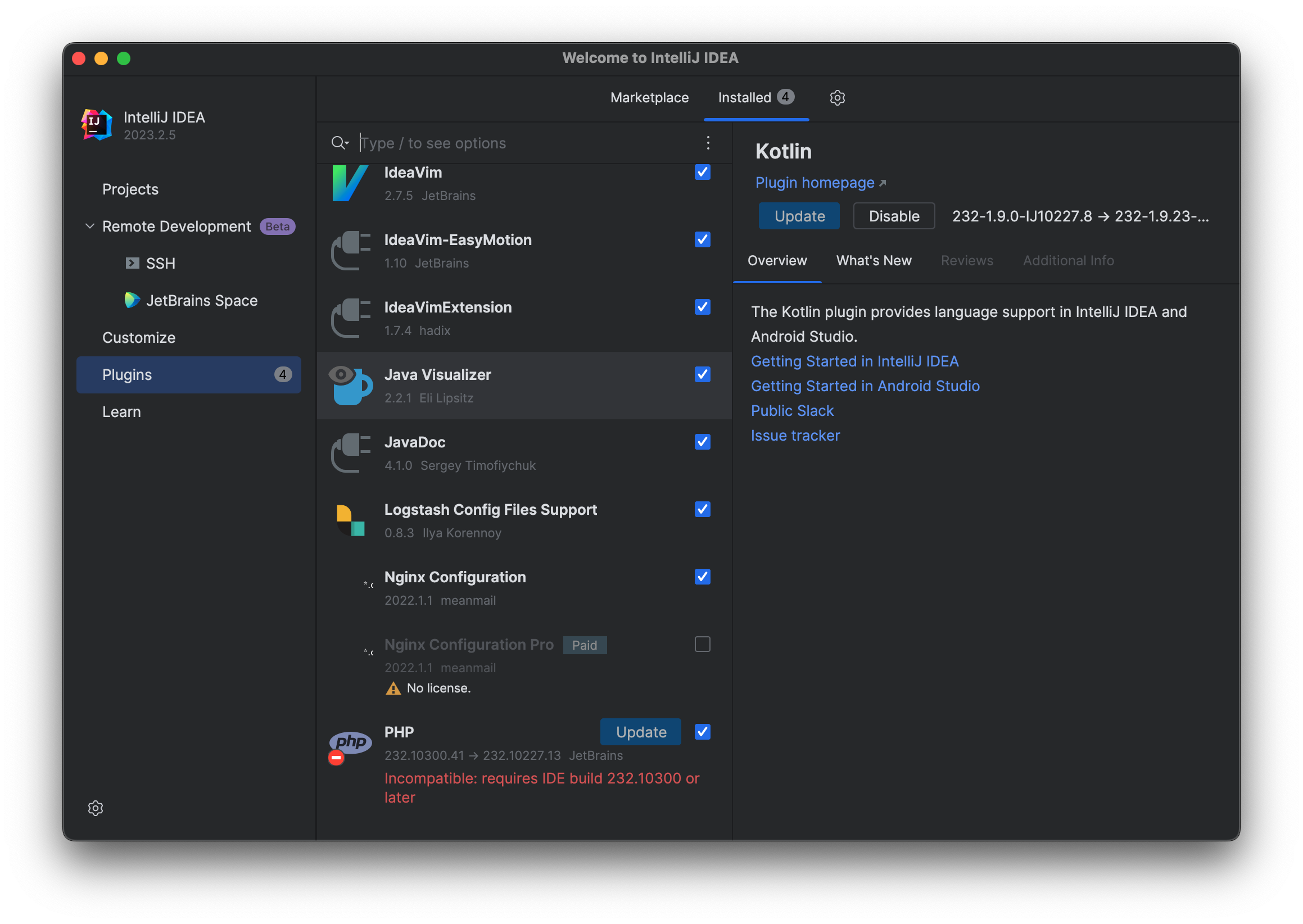Click the SSH terminal icon
Image resolution: width=1303 pixels, height=924 pixels.
click(133, 263)
